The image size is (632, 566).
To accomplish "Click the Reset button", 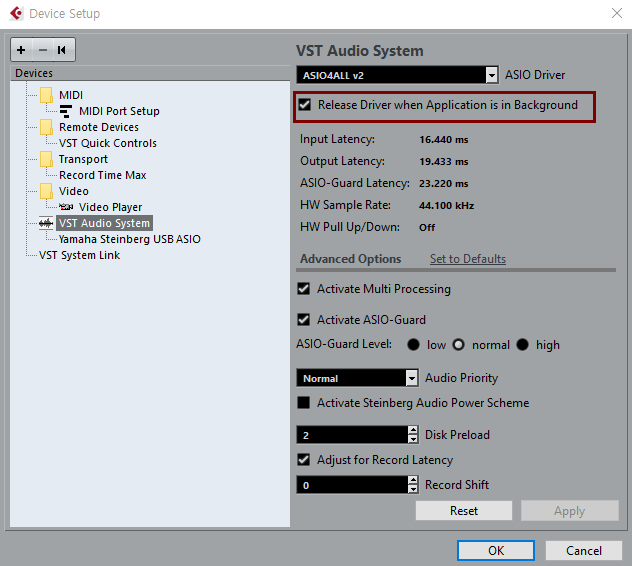I will coord(464,511).
